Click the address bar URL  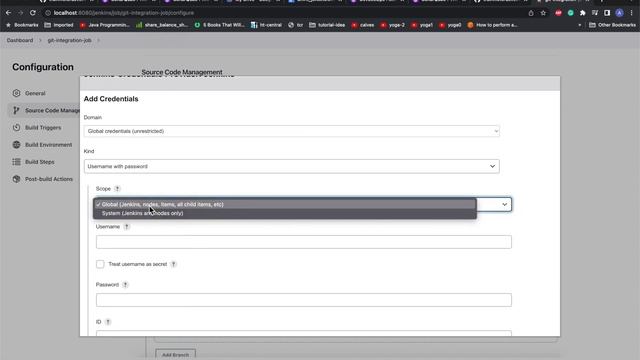pos(124,13)
